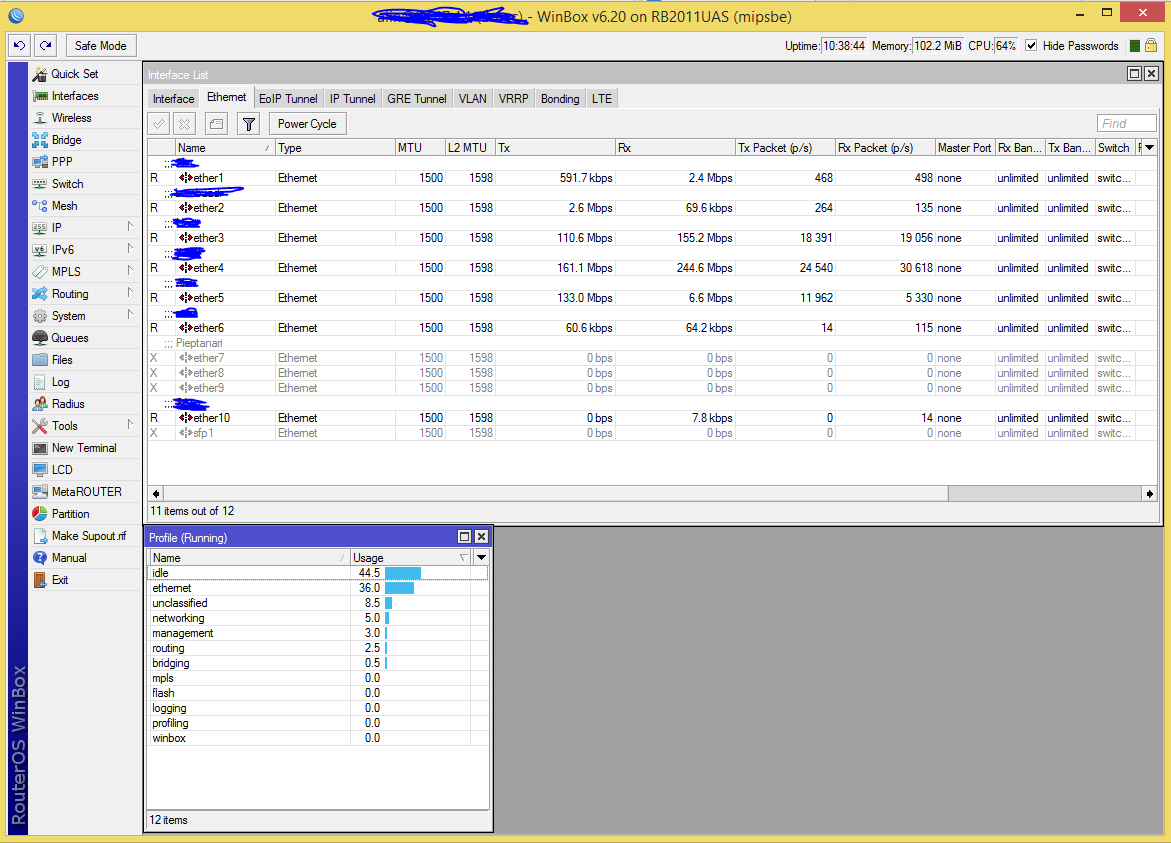
Task: Toggle Safe Mode
Action: coord(101,46)
